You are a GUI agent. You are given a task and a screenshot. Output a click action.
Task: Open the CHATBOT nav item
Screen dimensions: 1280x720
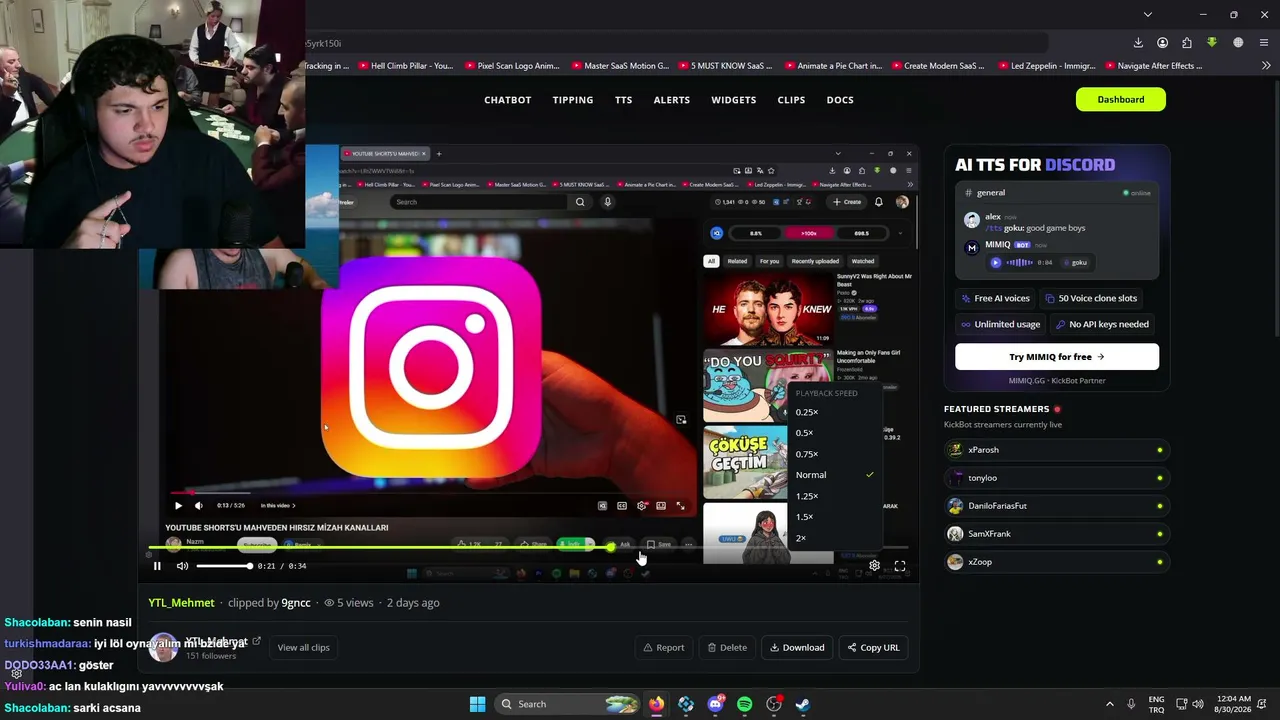click(x=508, y=100)
